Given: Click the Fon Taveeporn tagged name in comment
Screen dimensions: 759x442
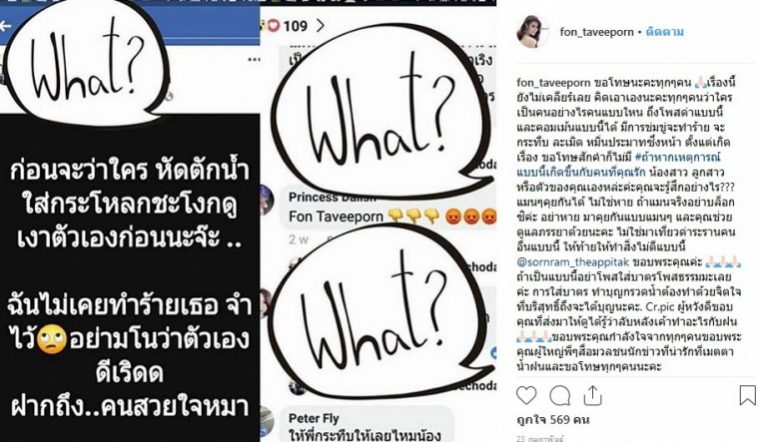Looking at the screenshot, I should (336, 216).
